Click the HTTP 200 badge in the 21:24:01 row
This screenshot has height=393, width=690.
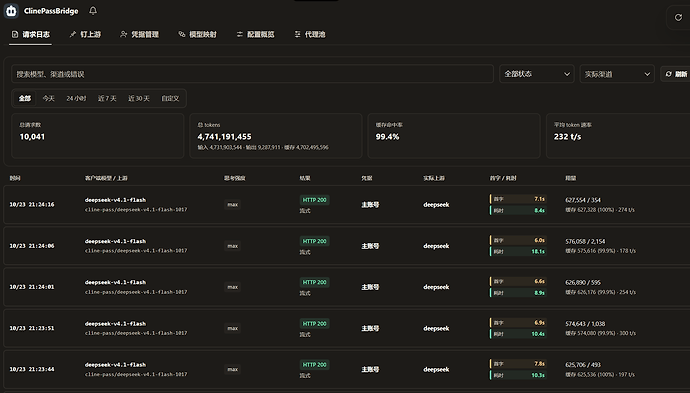pos(314,282)
